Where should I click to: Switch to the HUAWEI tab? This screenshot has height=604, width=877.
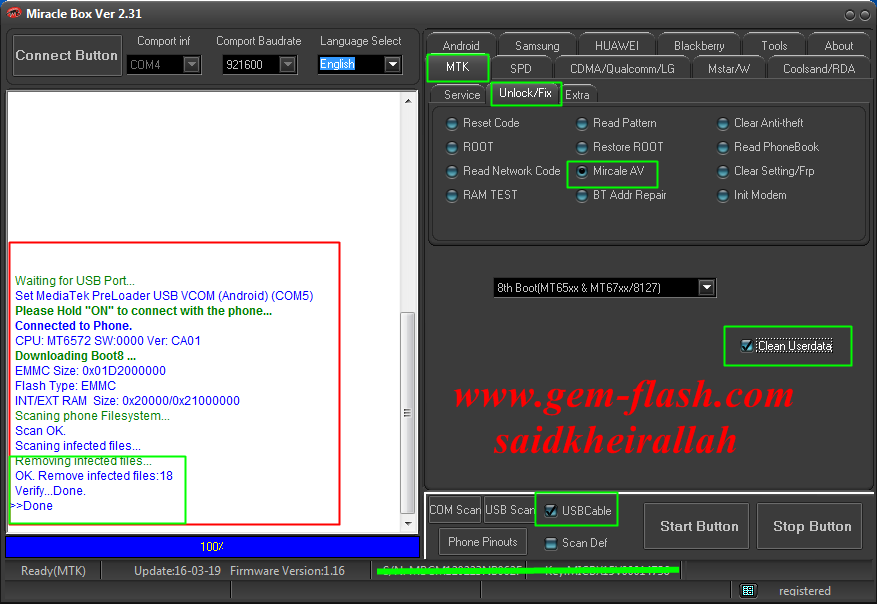pyautogui.click(x=616, y=45)
